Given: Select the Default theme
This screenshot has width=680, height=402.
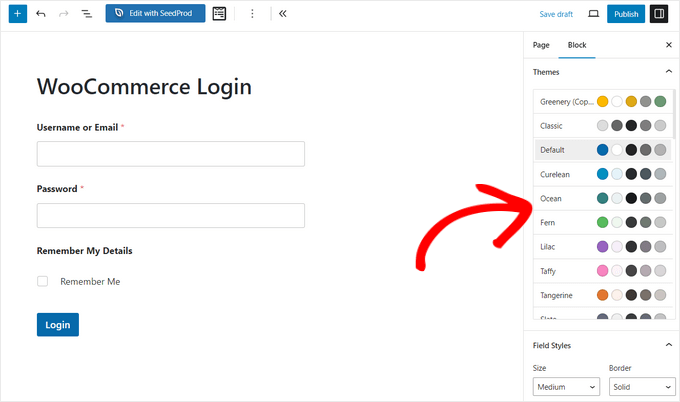Looking at the screenshot, I should coord(603,150).
